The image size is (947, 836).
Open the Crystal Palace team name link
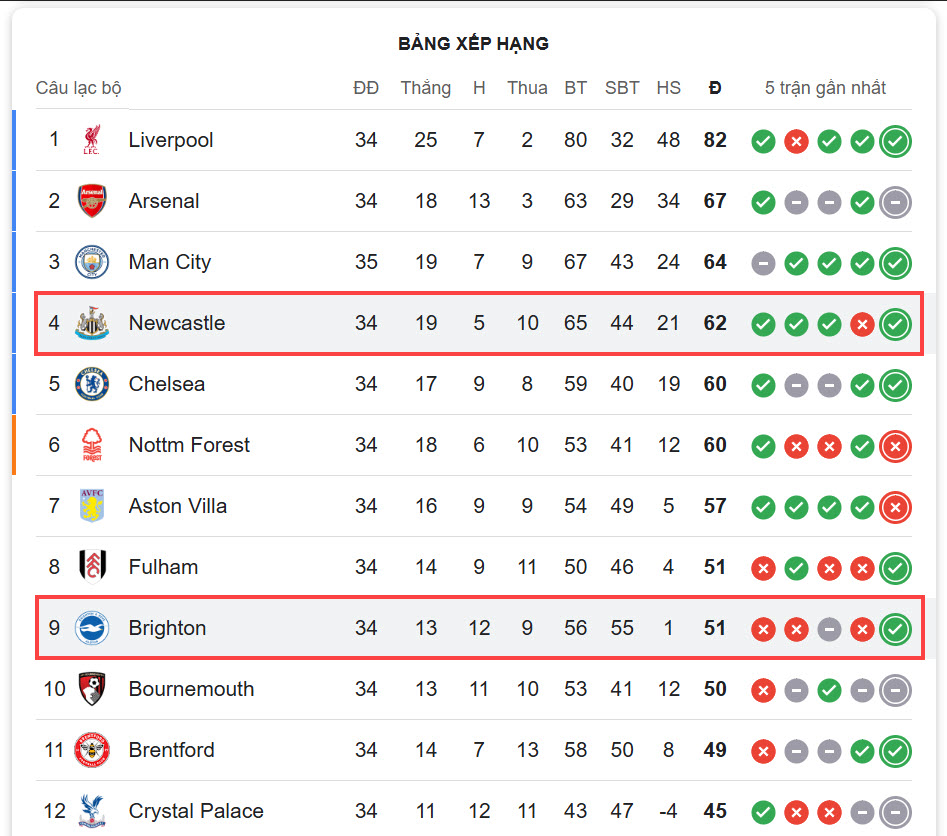196,811
